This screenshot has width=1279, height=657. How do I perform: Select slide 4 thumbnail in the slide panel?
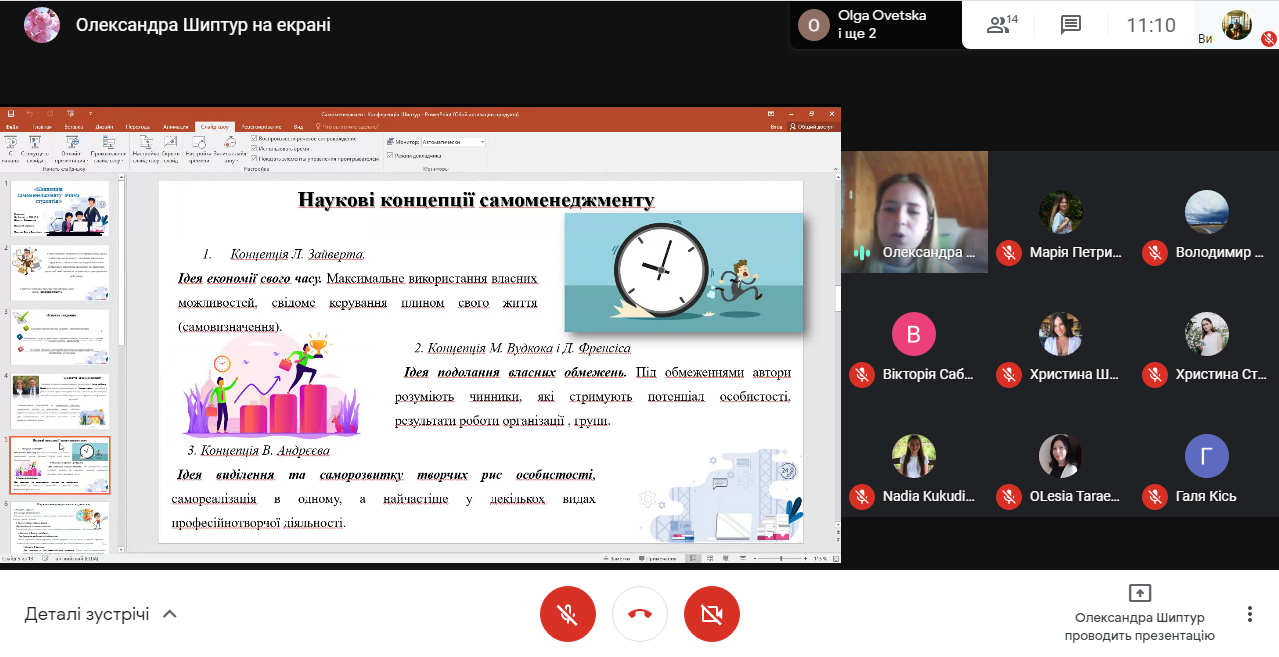coord(60,400)
